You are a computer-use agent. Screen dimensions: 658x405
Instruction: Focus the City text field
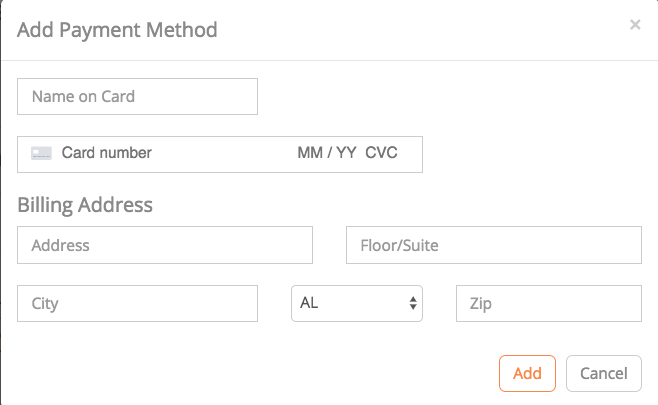pyautogui.click(x=137, y=304)
